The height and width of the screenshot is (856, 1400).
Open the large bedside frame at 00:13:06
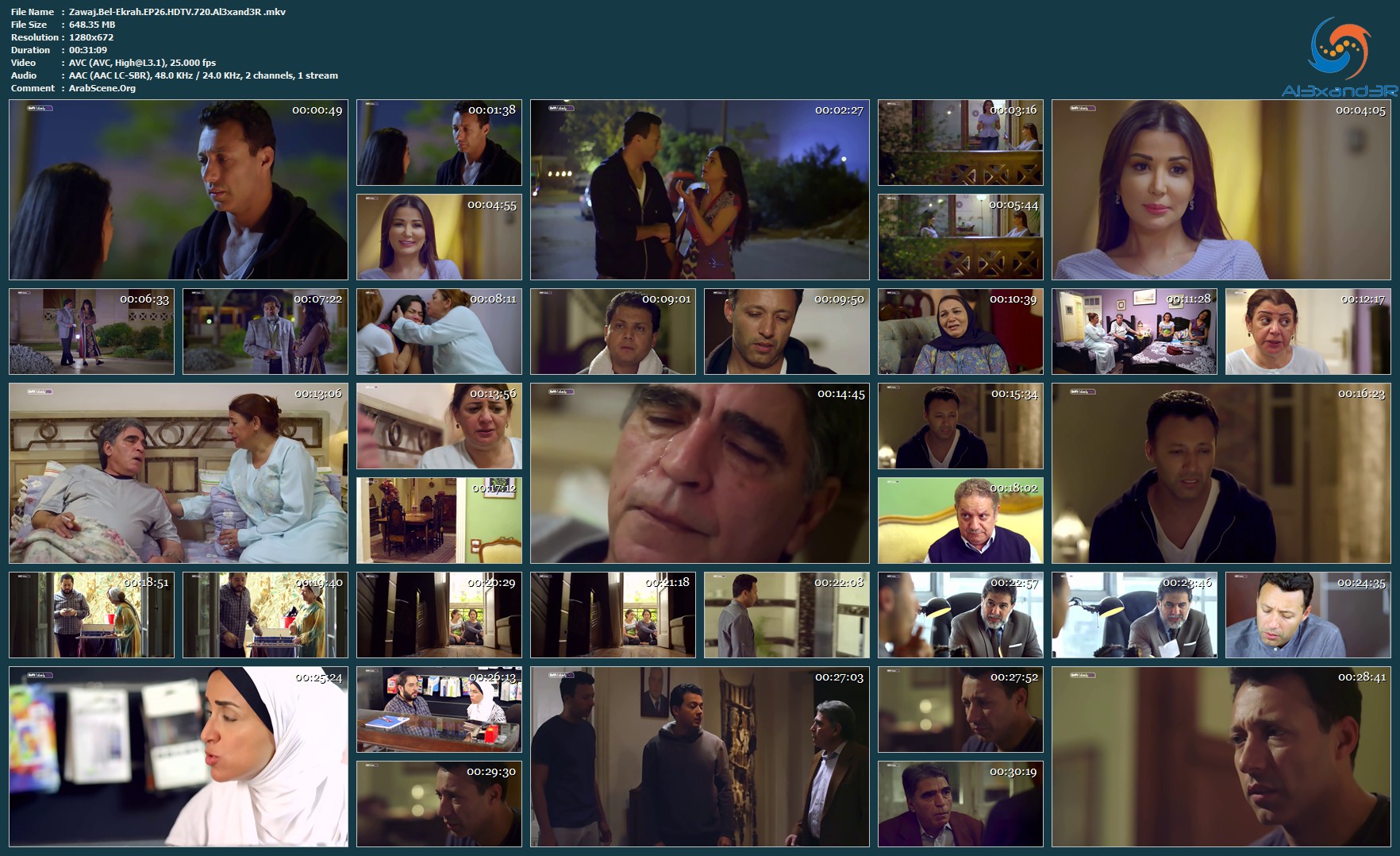(x=179, y=473)
